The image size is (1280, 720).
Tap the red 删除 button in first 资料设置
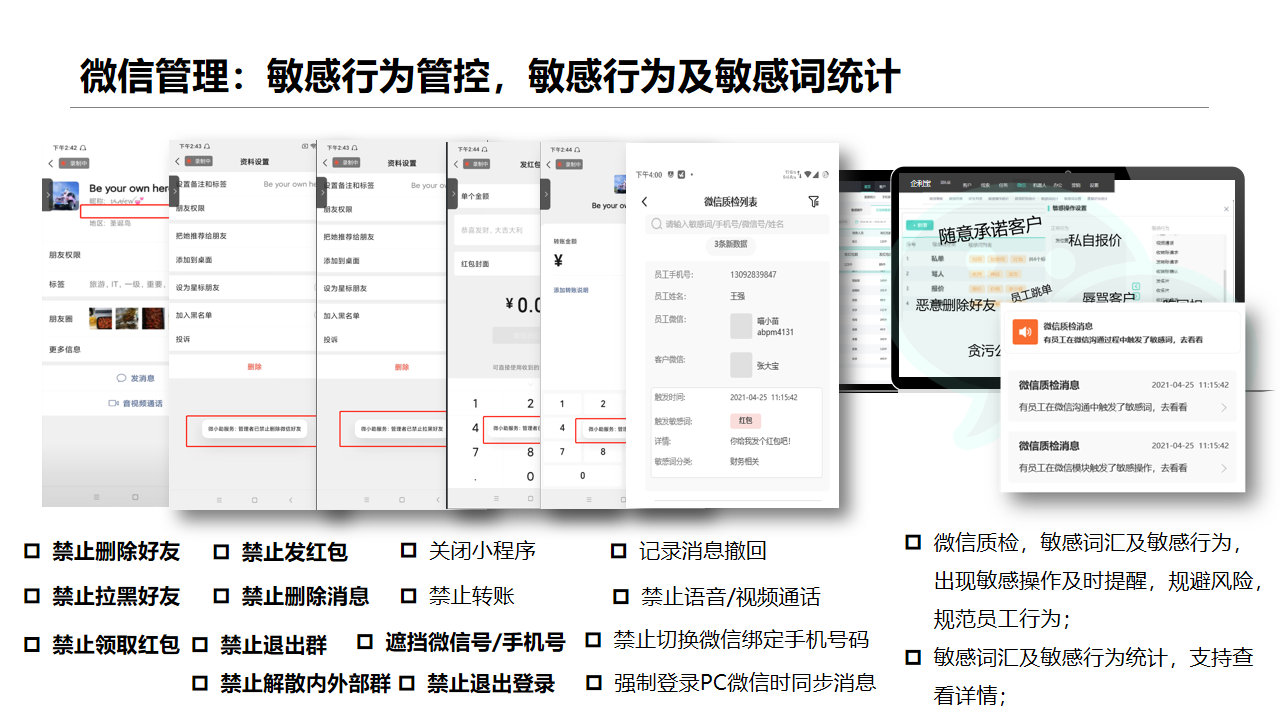(x=254, y=367)
